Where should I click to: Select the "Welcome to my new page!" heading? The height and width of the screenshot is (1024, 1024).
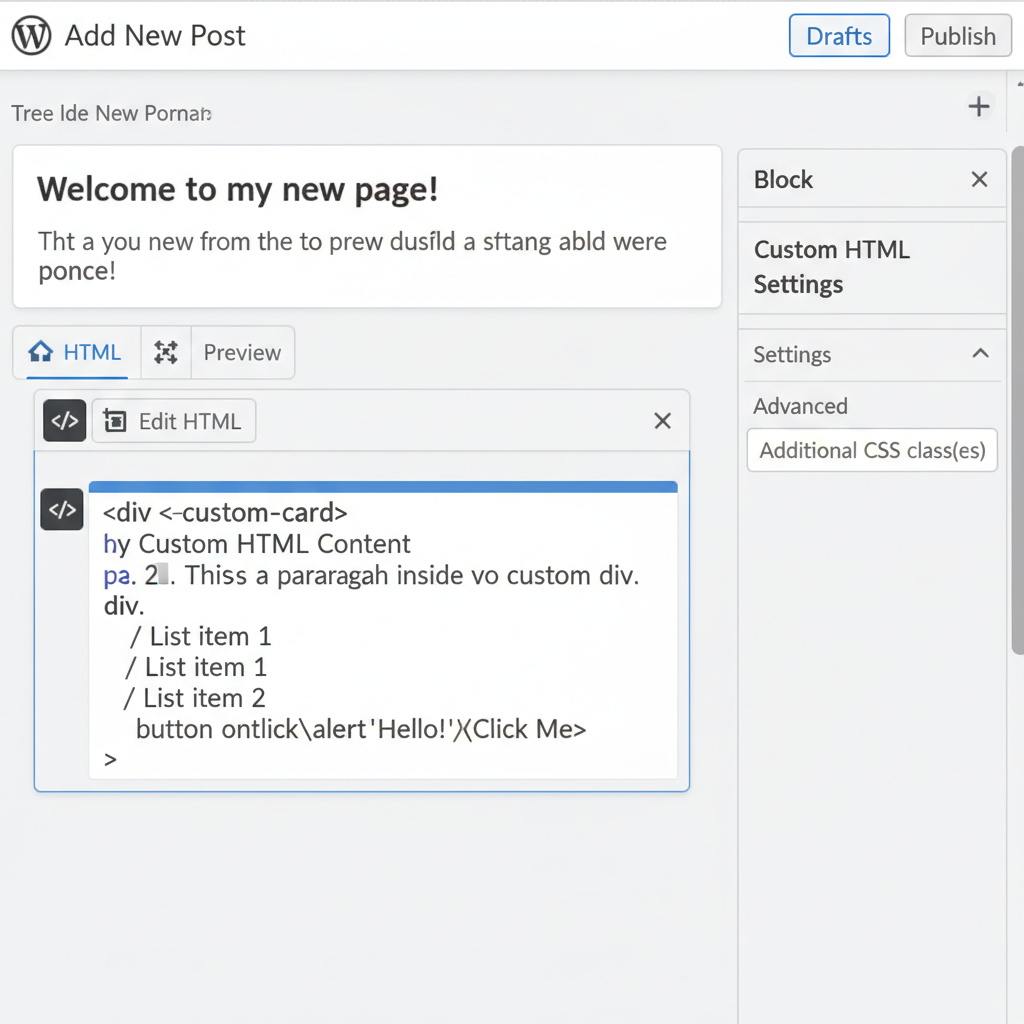[x=237, y=189]
